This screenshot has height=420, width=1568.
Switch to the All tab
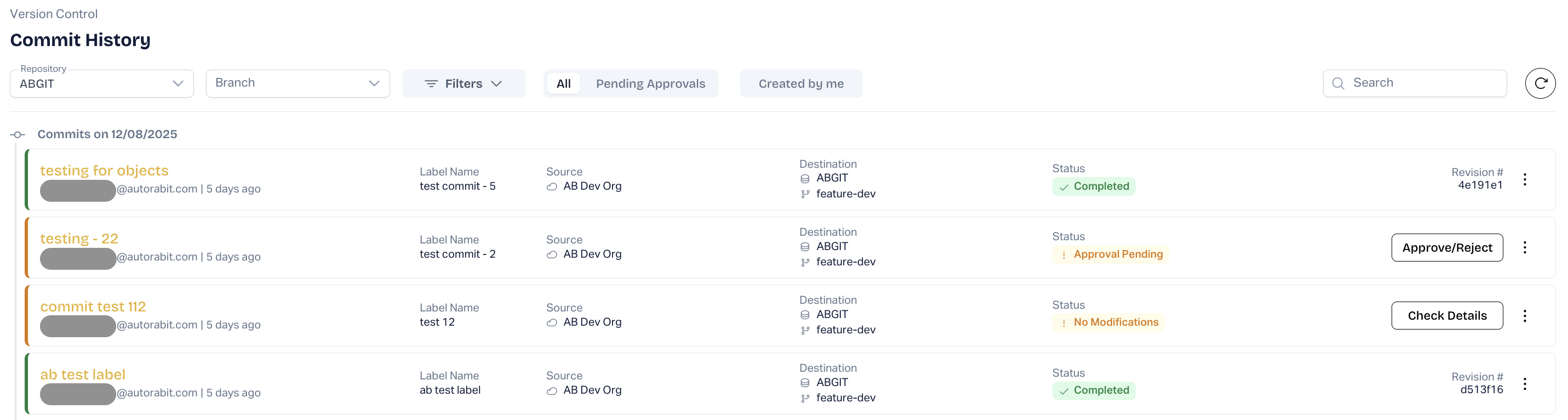coord(563,83)
